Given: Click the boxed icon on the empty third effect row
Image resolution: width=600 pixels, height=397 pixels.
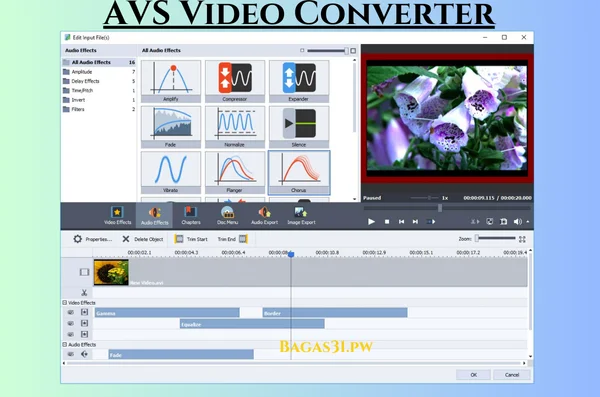Looking at the screenshot, I should pyautogui.click(x=85, y=334).
